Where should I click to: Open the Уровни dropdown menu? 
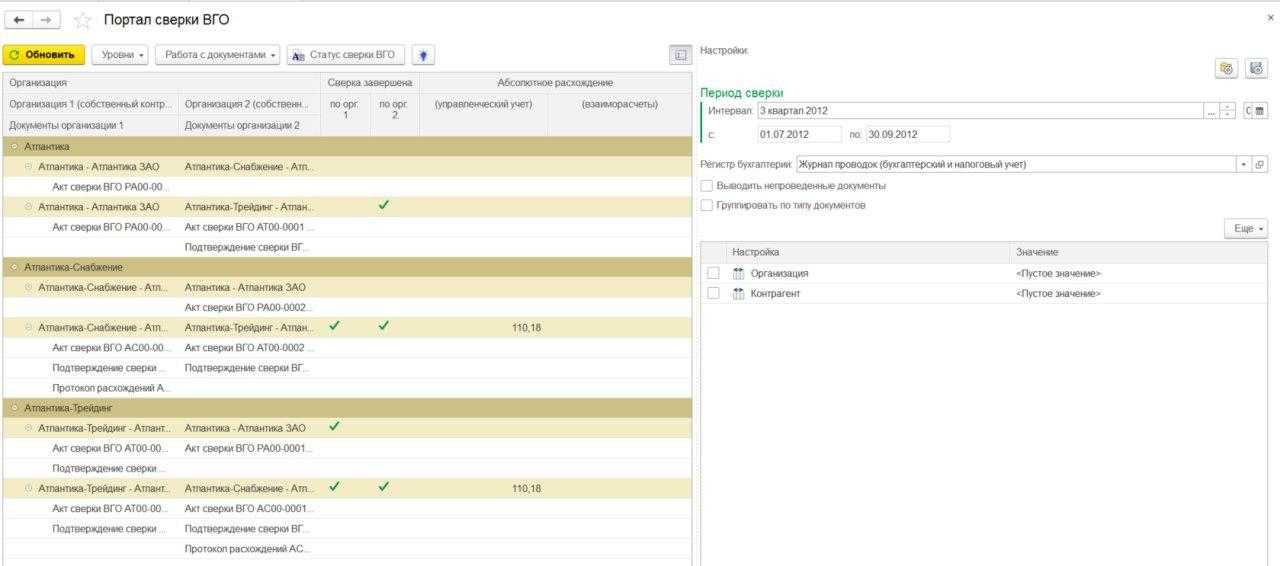[x=123, y=55]
